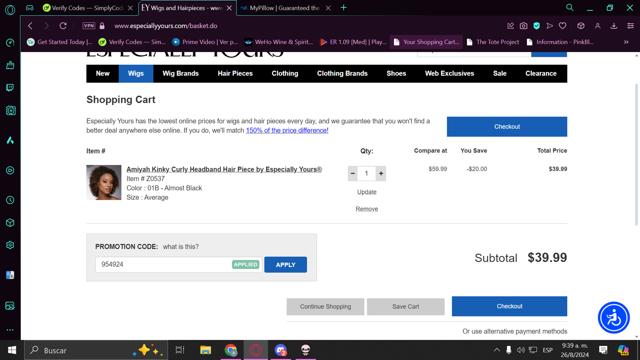Open the downloads arrow icon

[x=614, y=26]
